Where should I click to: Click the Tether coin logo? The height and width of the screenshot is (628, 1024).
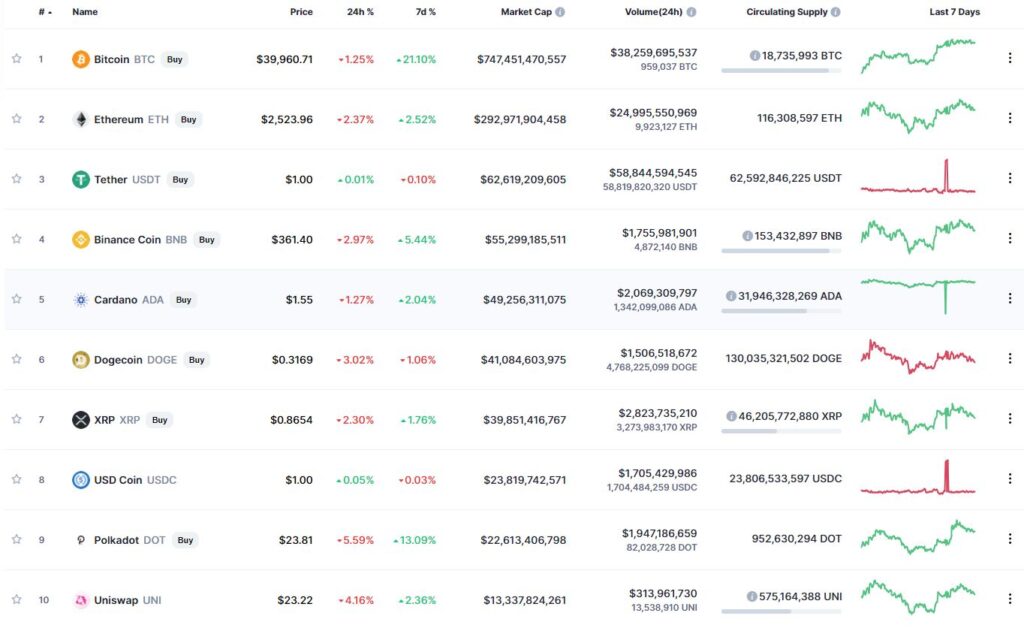pos(80,180)
